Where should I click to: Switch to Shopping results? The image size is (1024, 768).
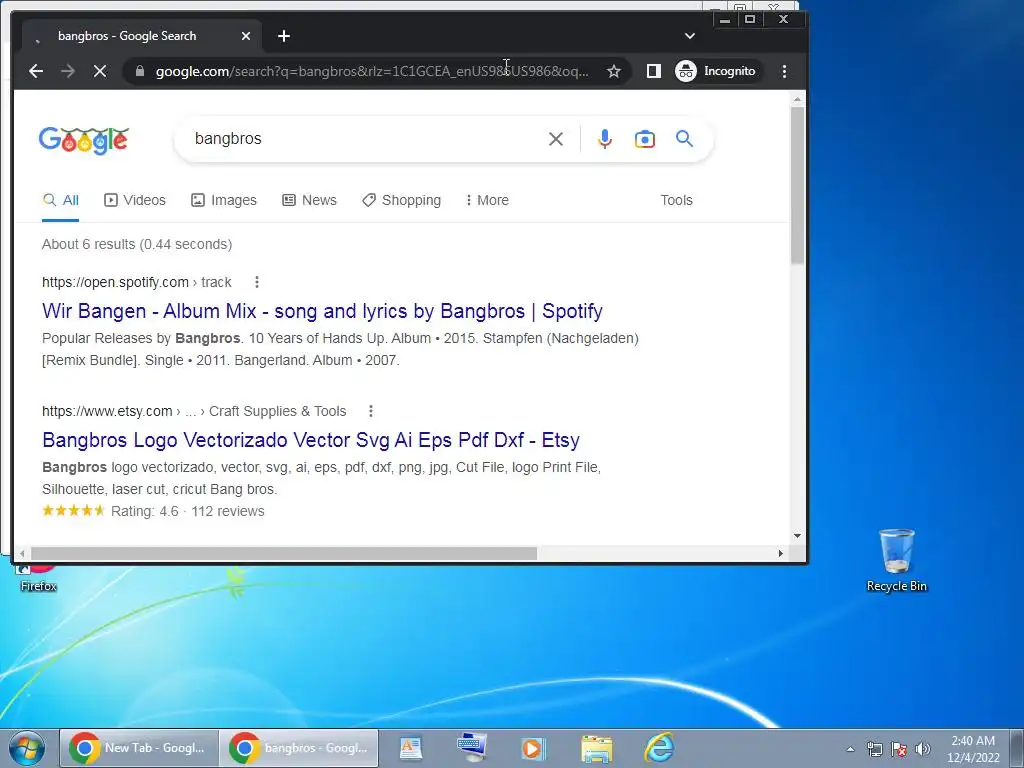[x=402, y=200]
